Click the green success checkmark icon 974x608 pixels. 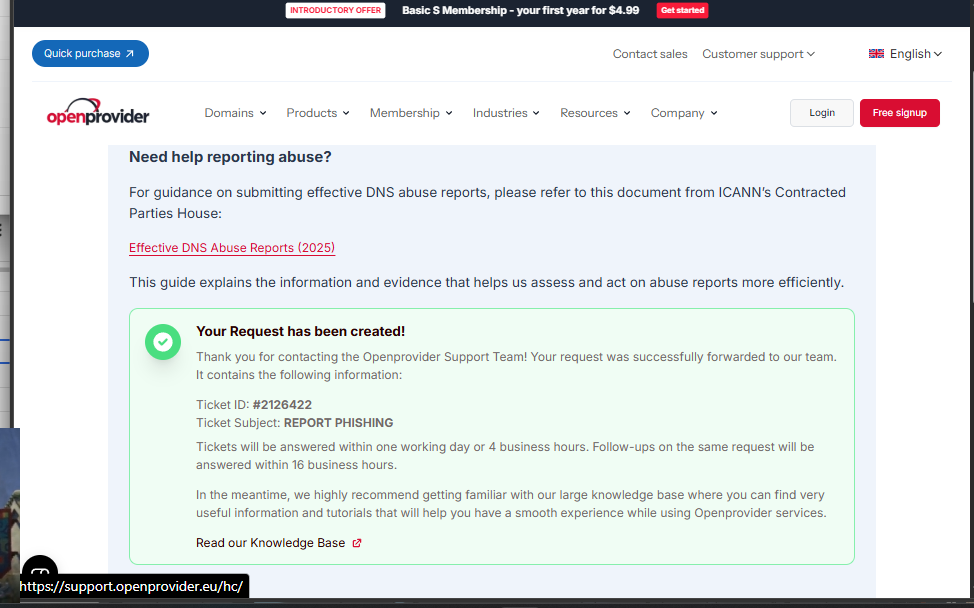coord(163,342)
